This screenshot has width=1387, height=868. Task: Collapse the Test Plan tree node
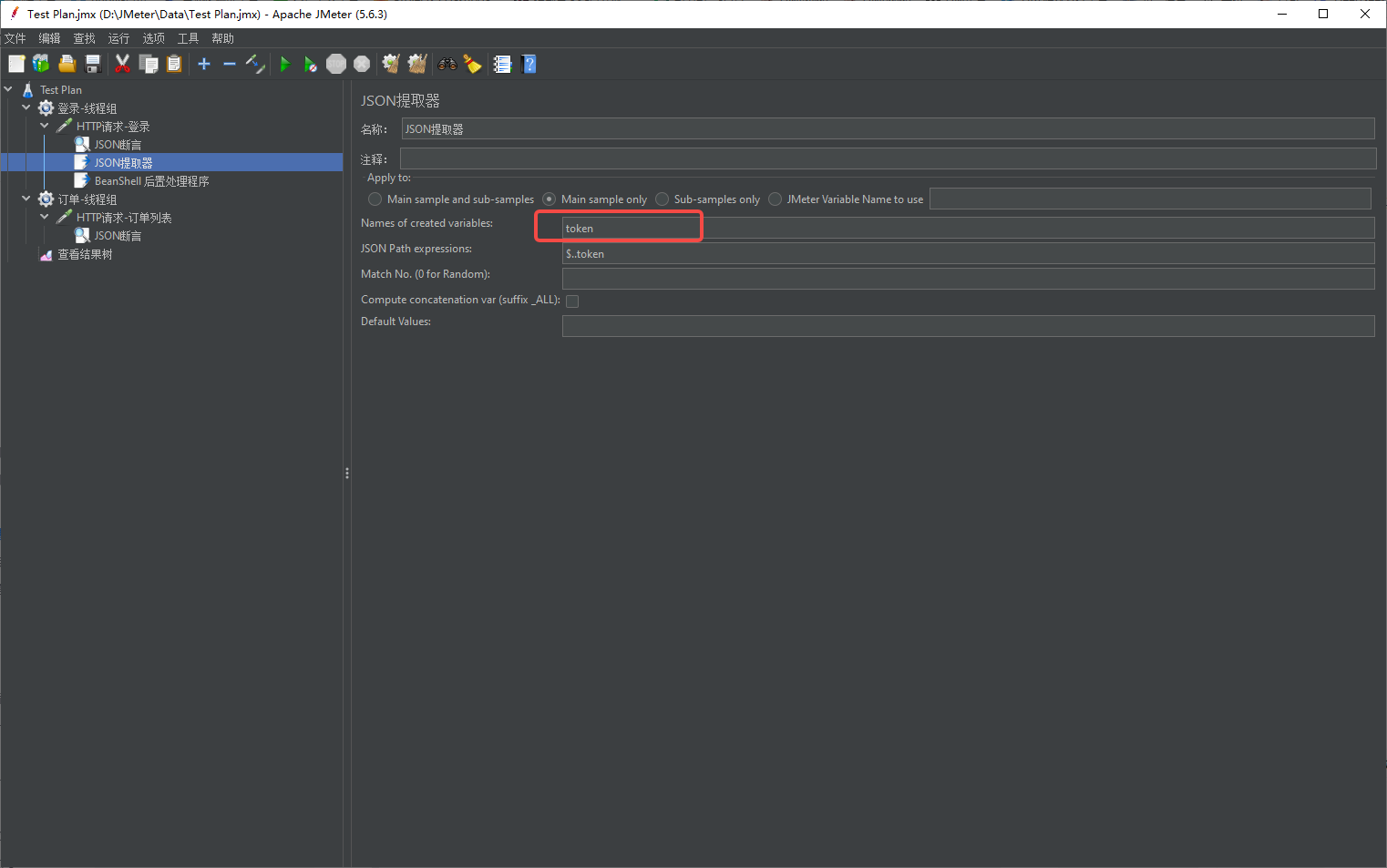point(8,89)
